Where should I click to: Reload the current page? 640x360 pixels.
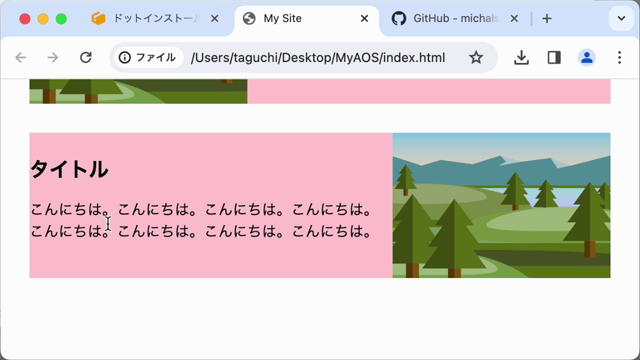[86, 58]
